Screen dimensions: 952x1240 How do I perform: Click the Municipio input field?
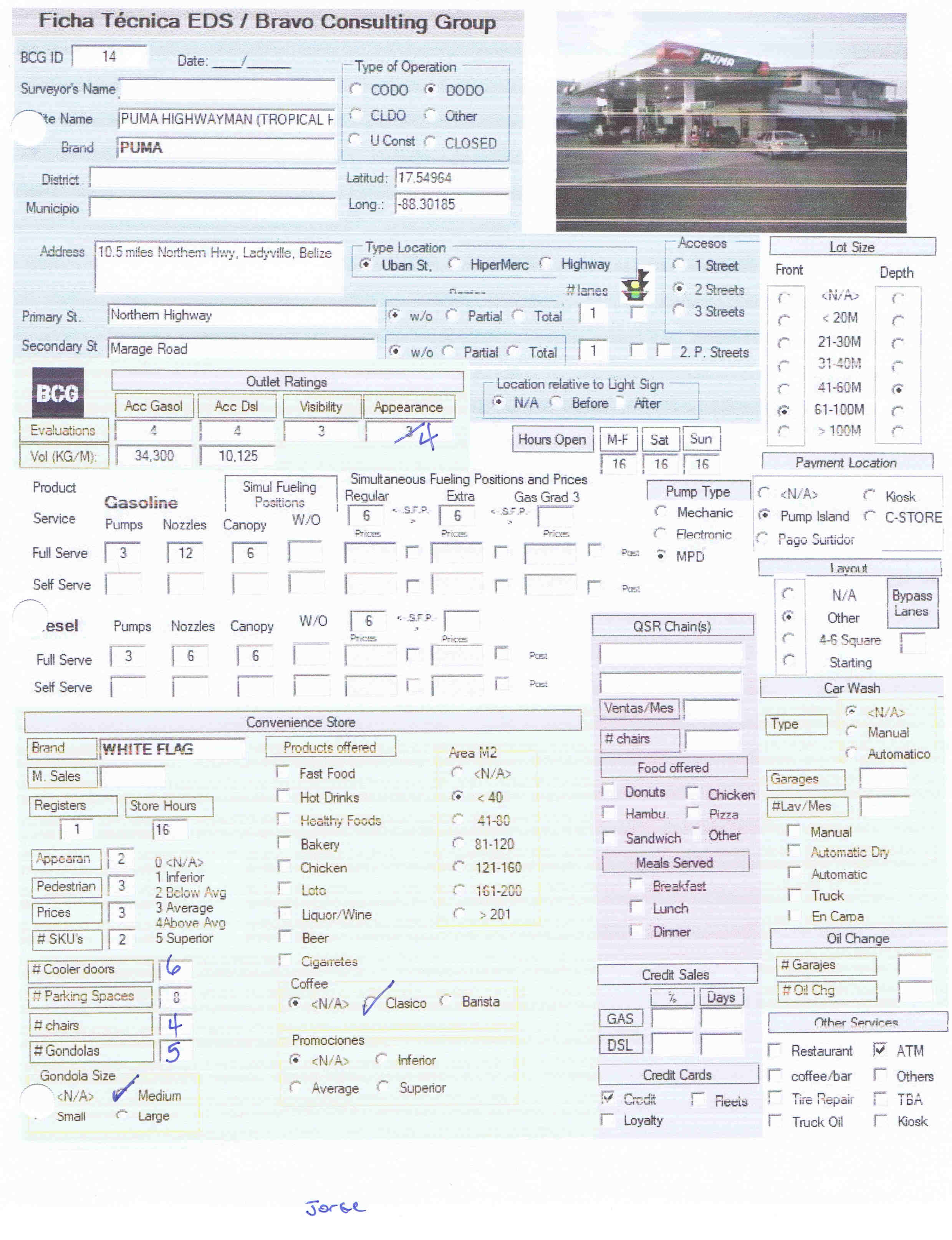[212, 207]
